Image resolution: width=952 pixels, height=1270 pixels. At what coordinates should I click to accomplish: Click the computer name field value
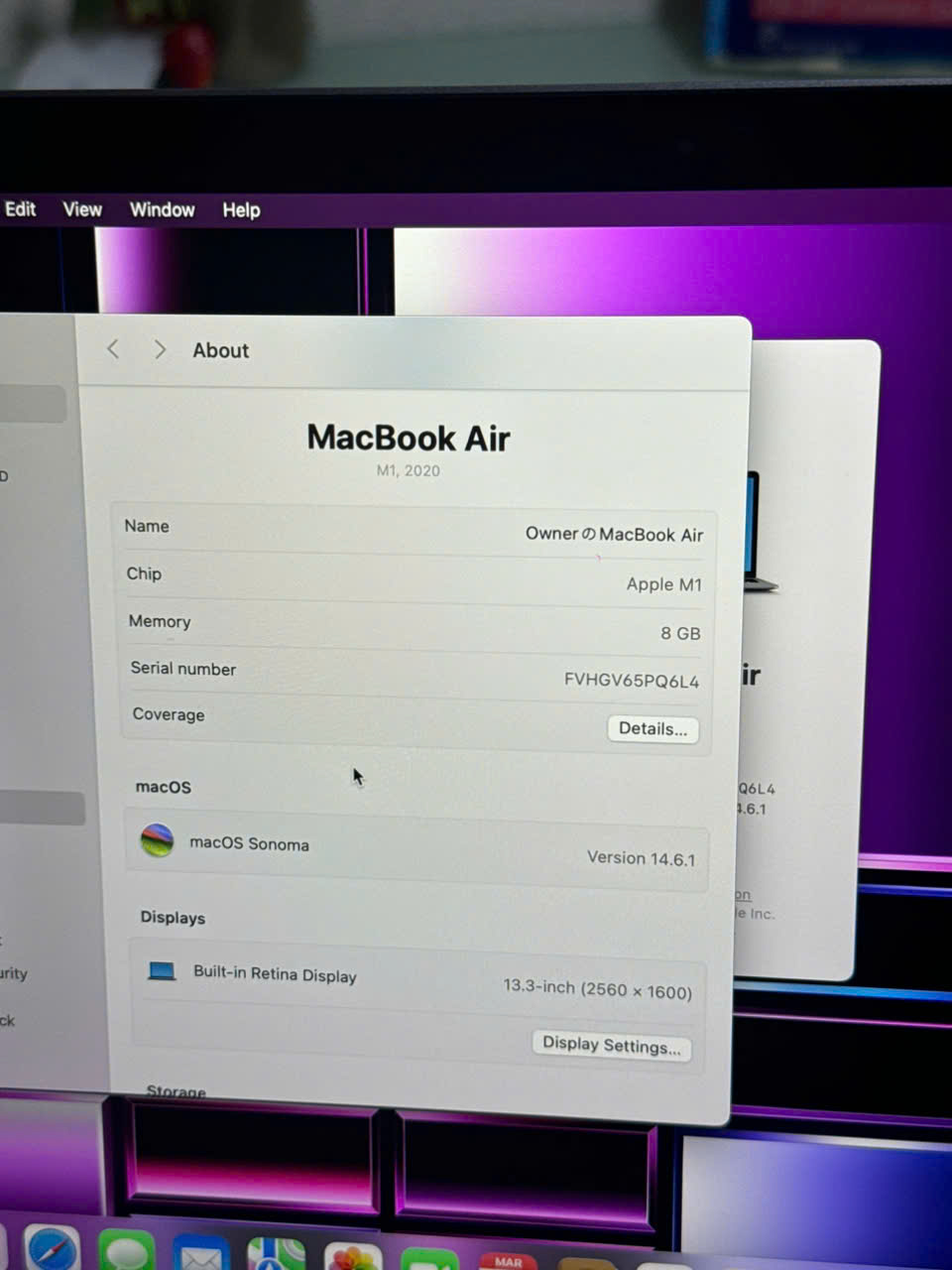point(614,534)
